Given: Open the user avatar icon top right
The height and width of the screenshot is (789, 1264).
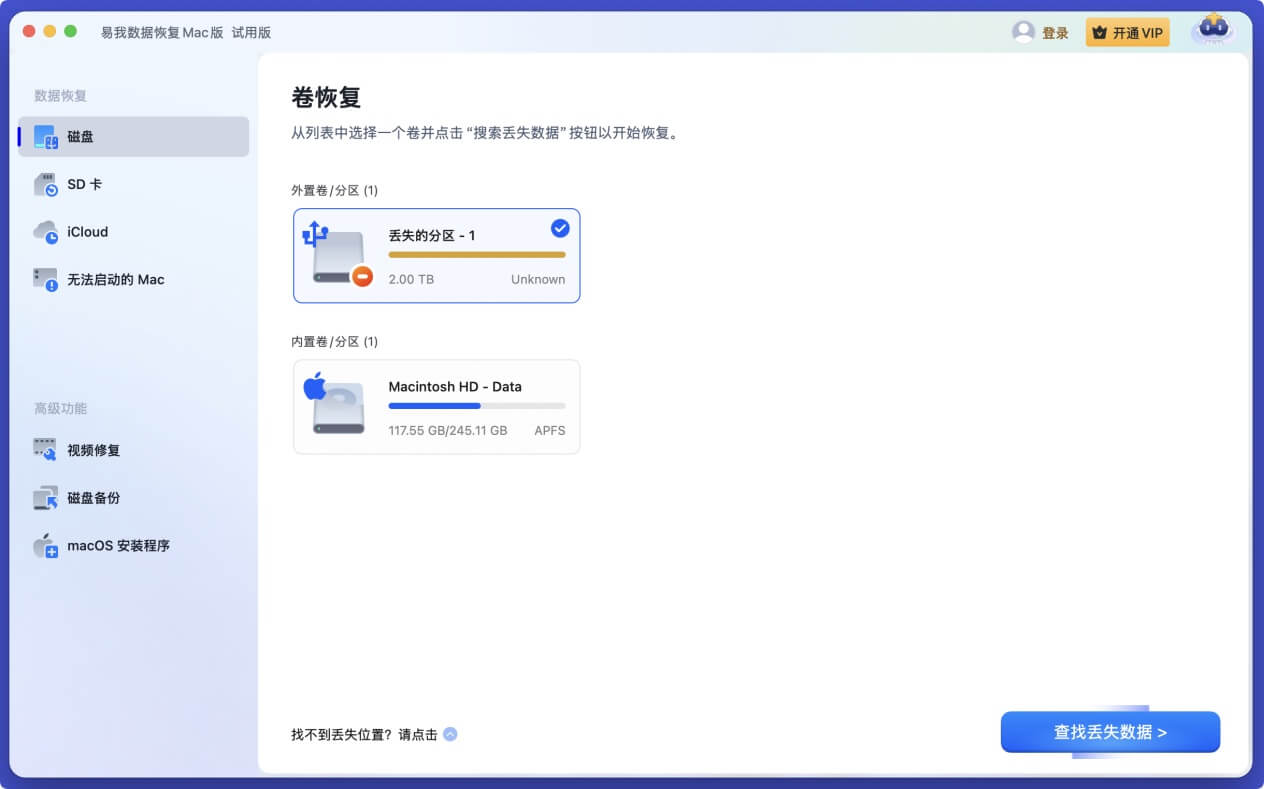Looking at the screenshot, I should (x=1213, y=31).
